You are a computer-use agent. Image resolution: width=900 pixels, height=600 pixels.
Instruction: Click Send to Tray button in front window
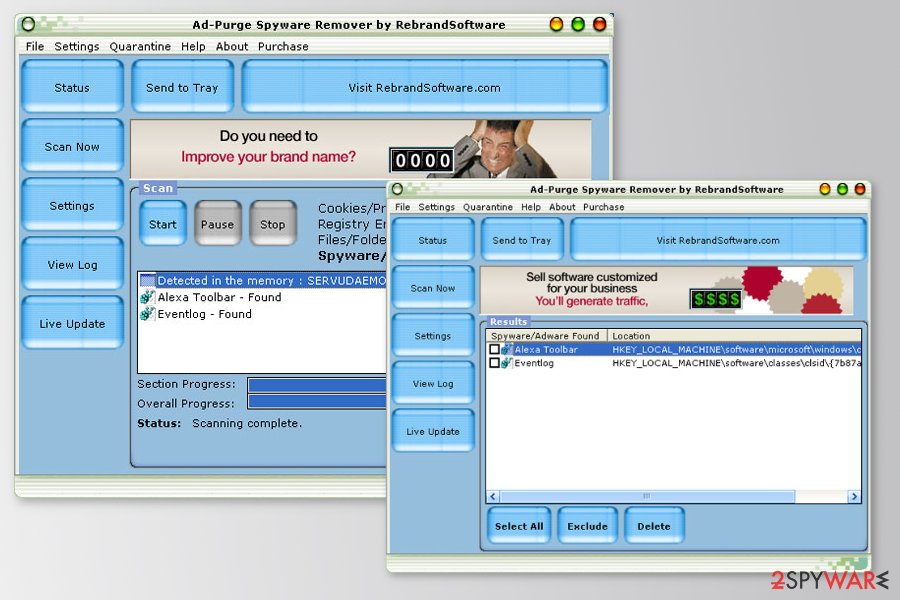tap(522, 240)
